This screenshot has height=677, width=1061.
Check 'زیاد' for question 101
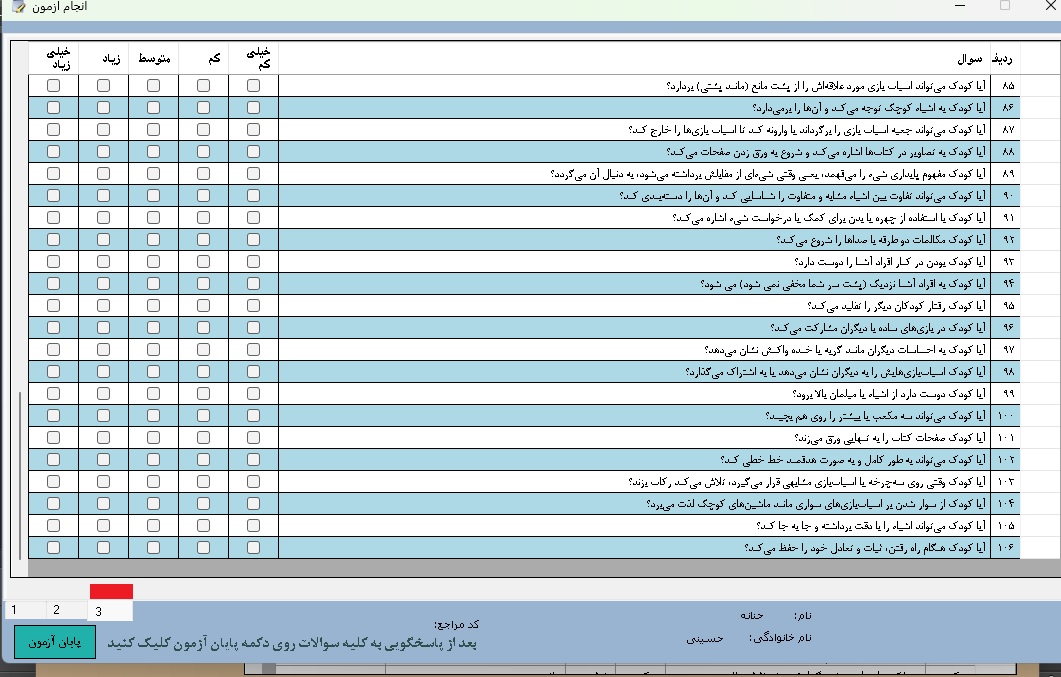104,438
